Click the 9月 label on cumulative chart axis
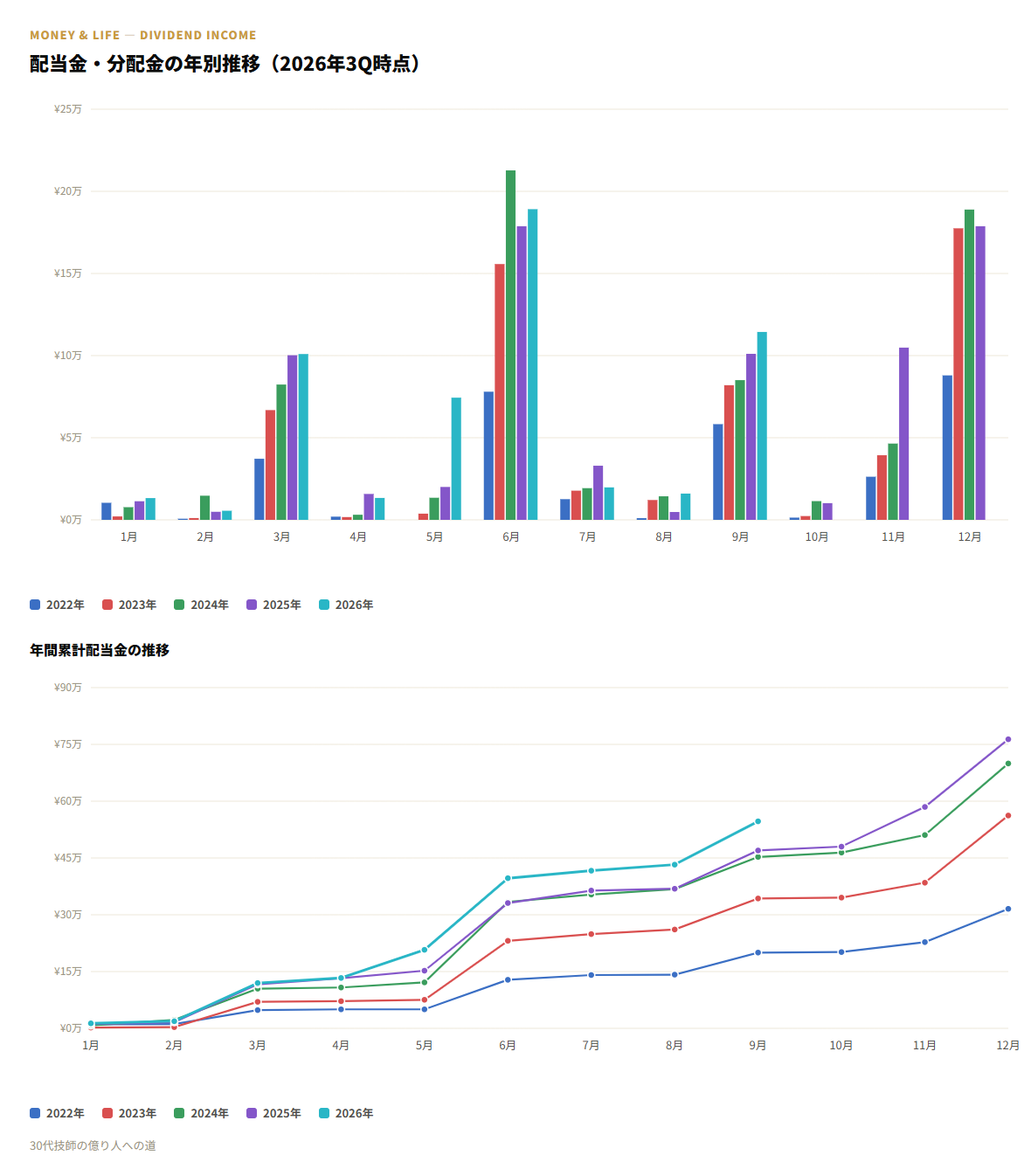1031x1176 pixels. (x=758, y=1045)
